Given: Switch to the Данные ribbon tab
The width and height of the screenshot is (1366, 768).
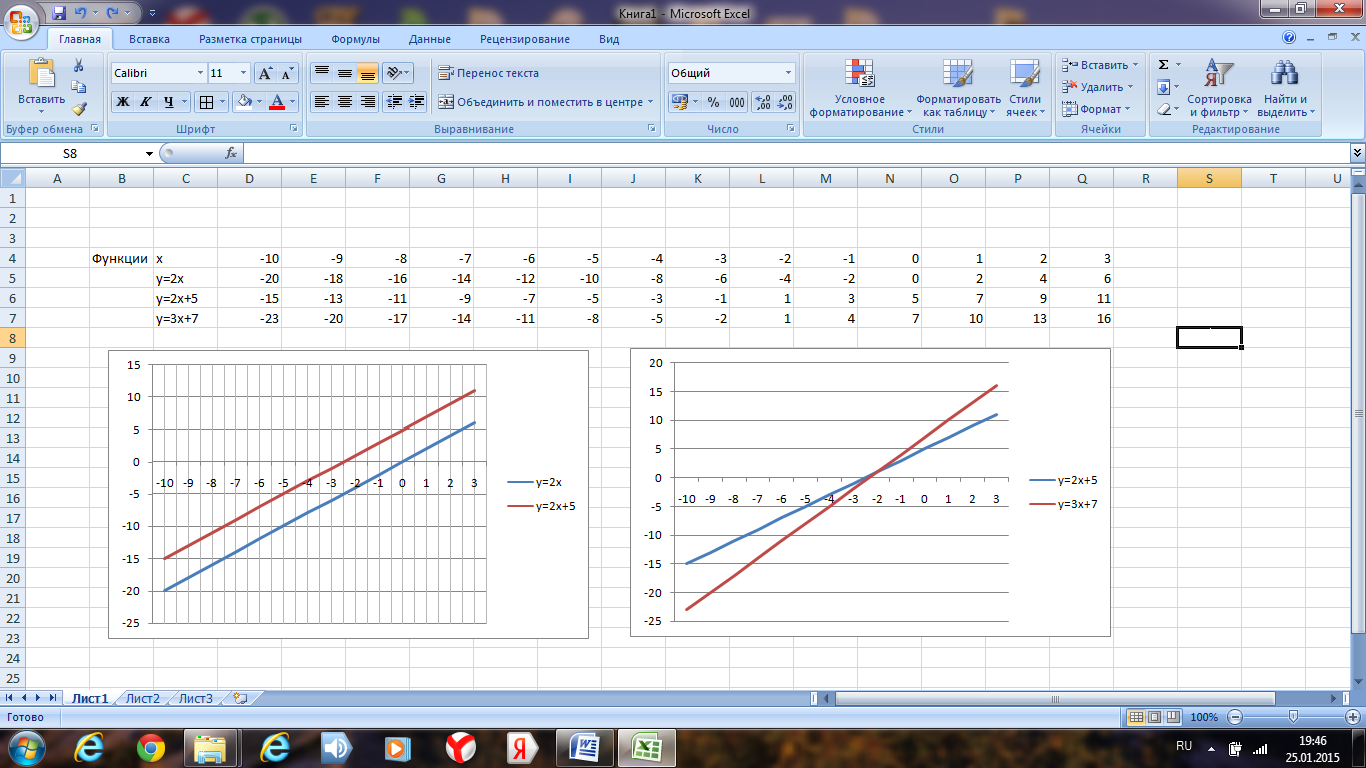Looking at the screenshot, I should coord(429,39).
